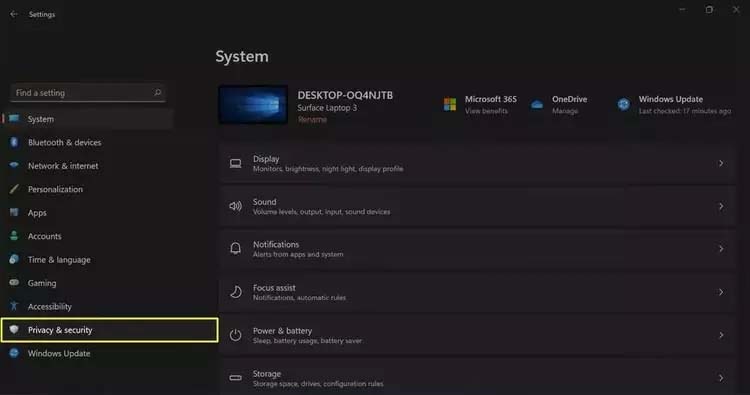This screenshot has width=750, height=395.
Task: Click the desktop wallpaper thumbnail
Action: click(253, 105)
